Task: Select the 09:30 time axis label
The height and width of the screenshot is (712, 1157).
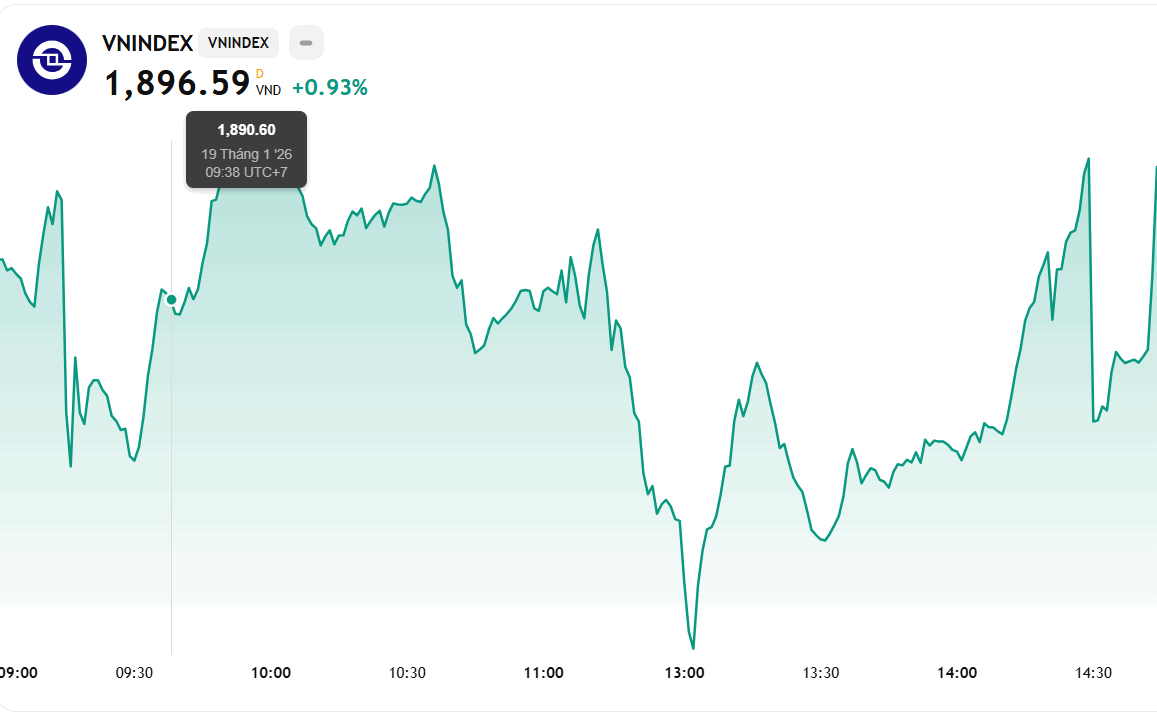Action: (x=135, y=673)
